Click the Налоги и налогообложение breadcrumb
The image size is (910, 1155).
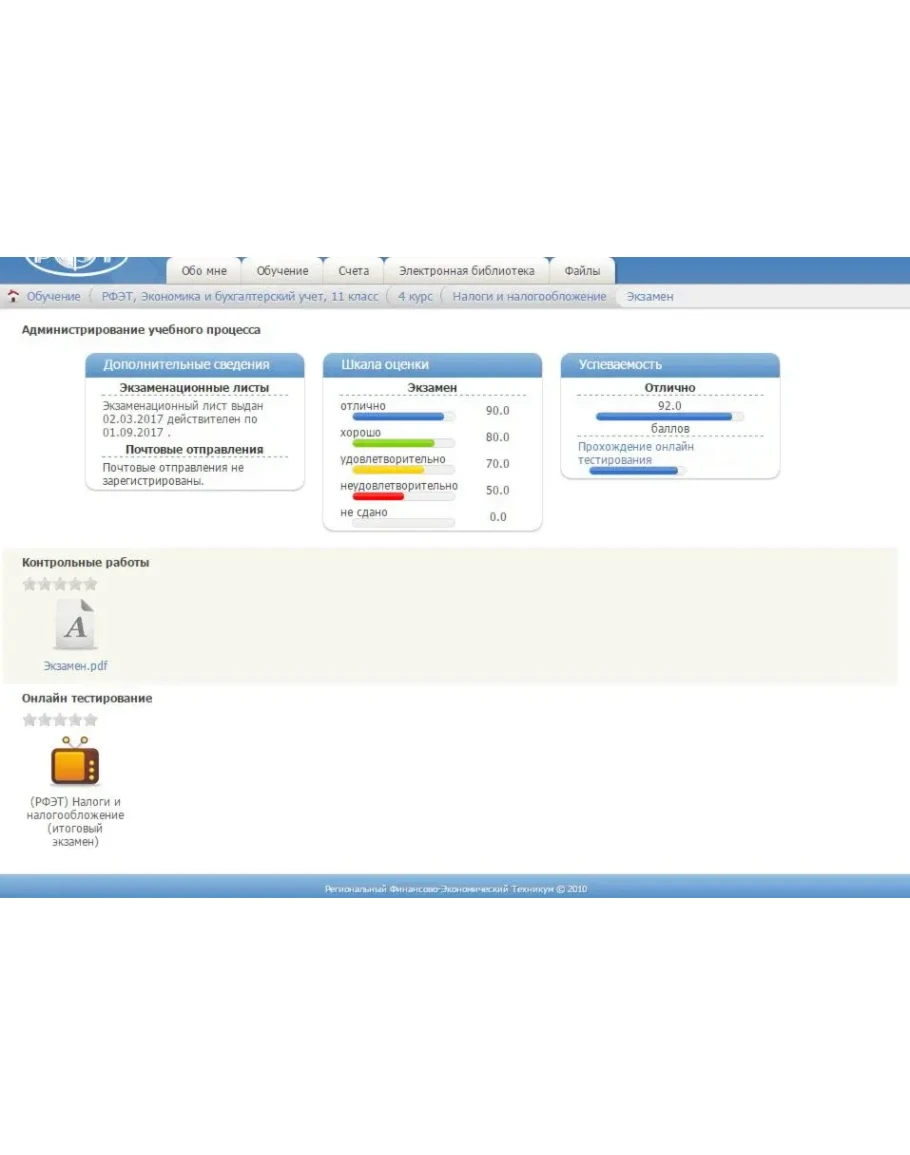[529, 297]
